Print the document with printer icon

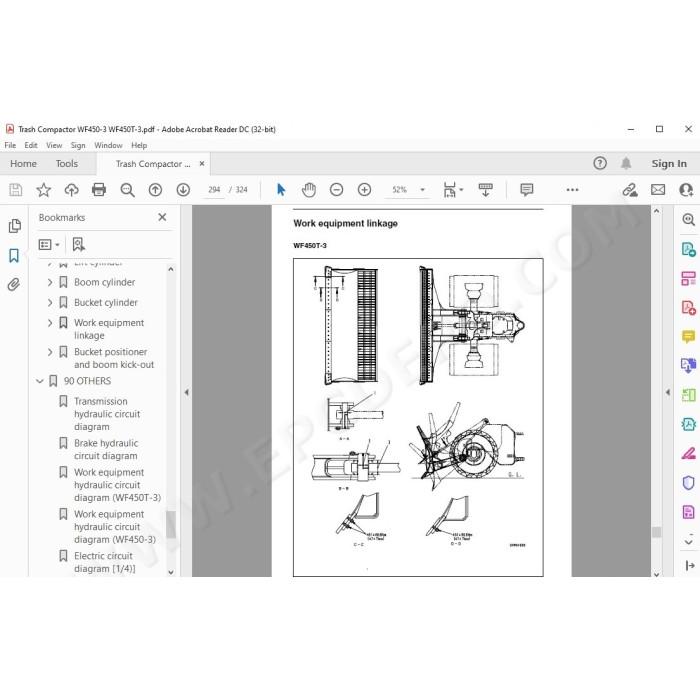[99, 190]
